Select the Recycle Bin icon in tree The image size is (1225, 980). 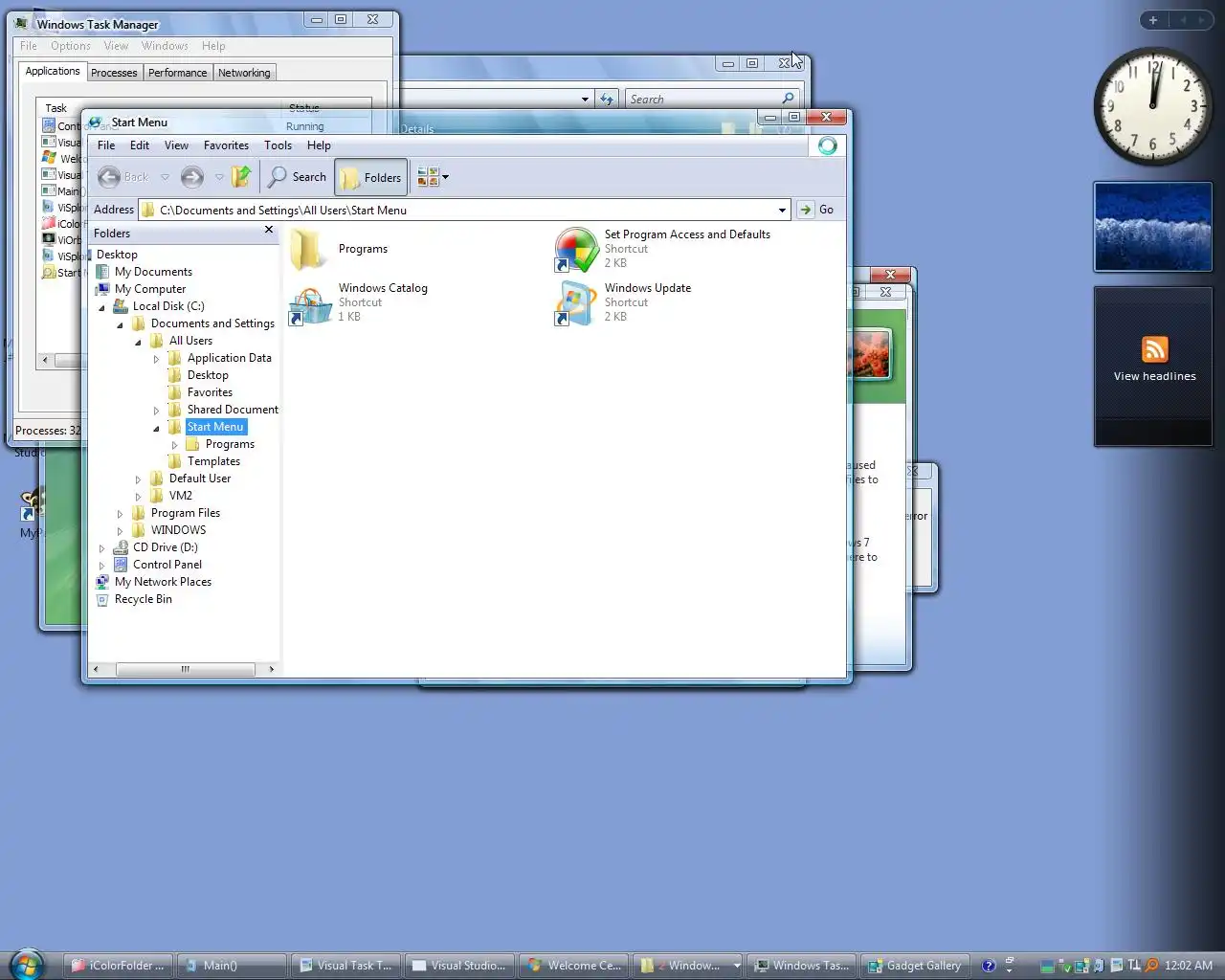click(x=102, y=599)
